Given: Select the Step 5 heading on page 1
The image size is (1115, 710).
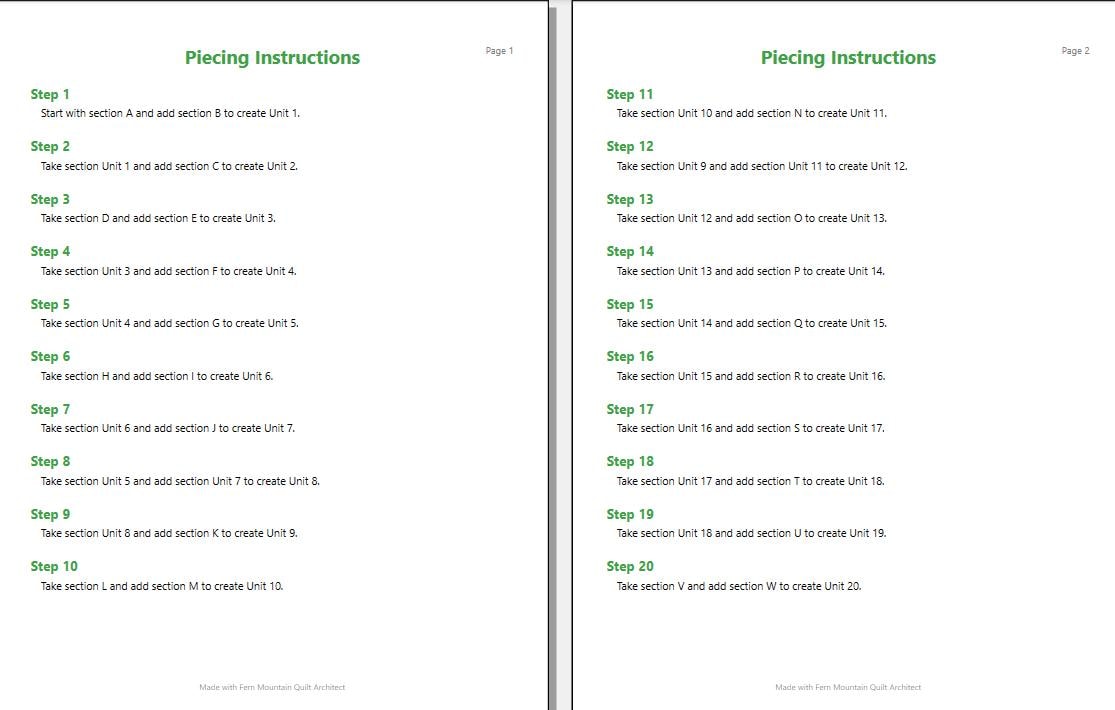Looking at the screenshot, I should pyautogui.click(x=50, y=304).
